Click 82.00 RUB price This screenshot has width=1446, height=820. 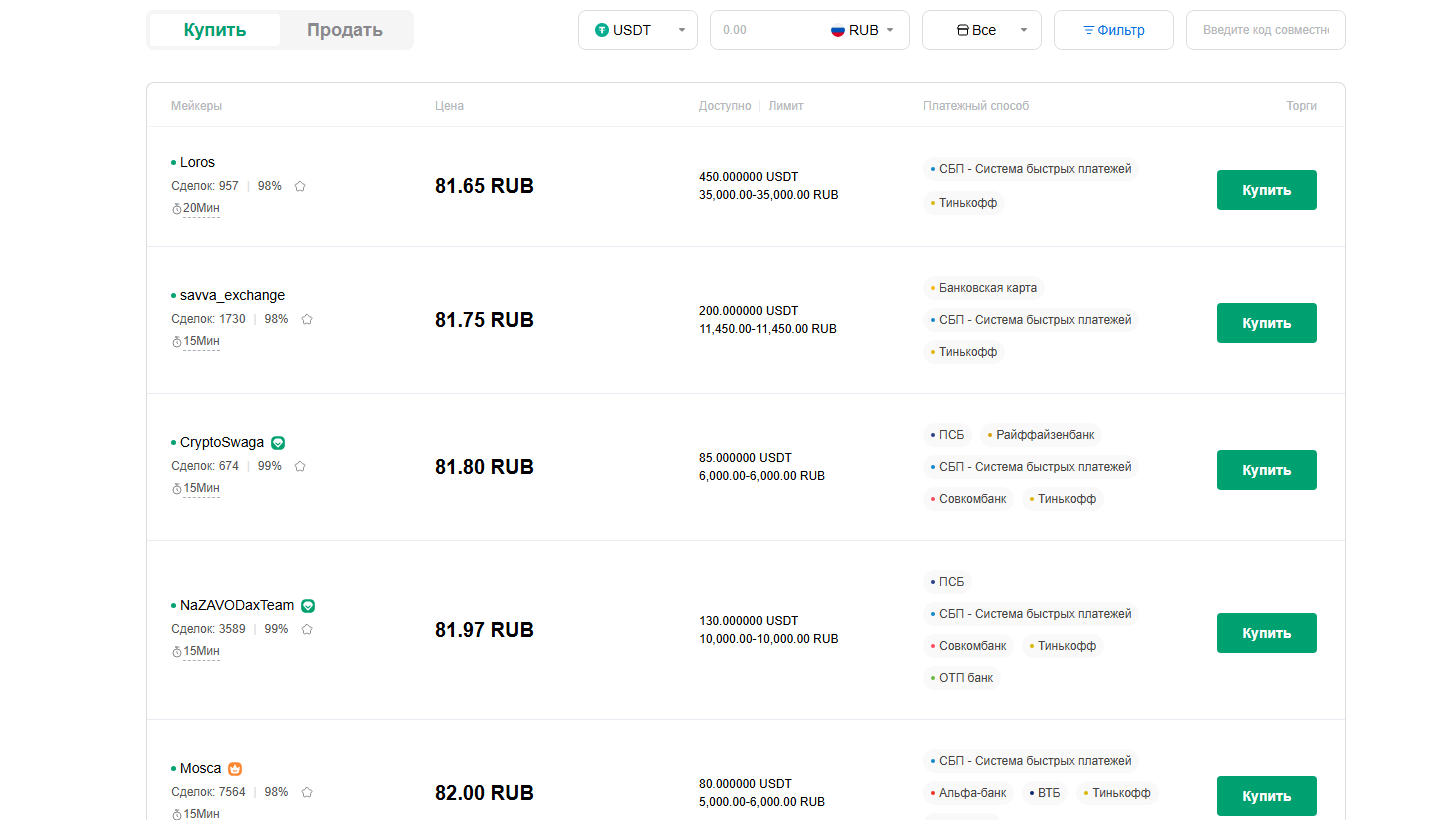click(x=484, y=793)
